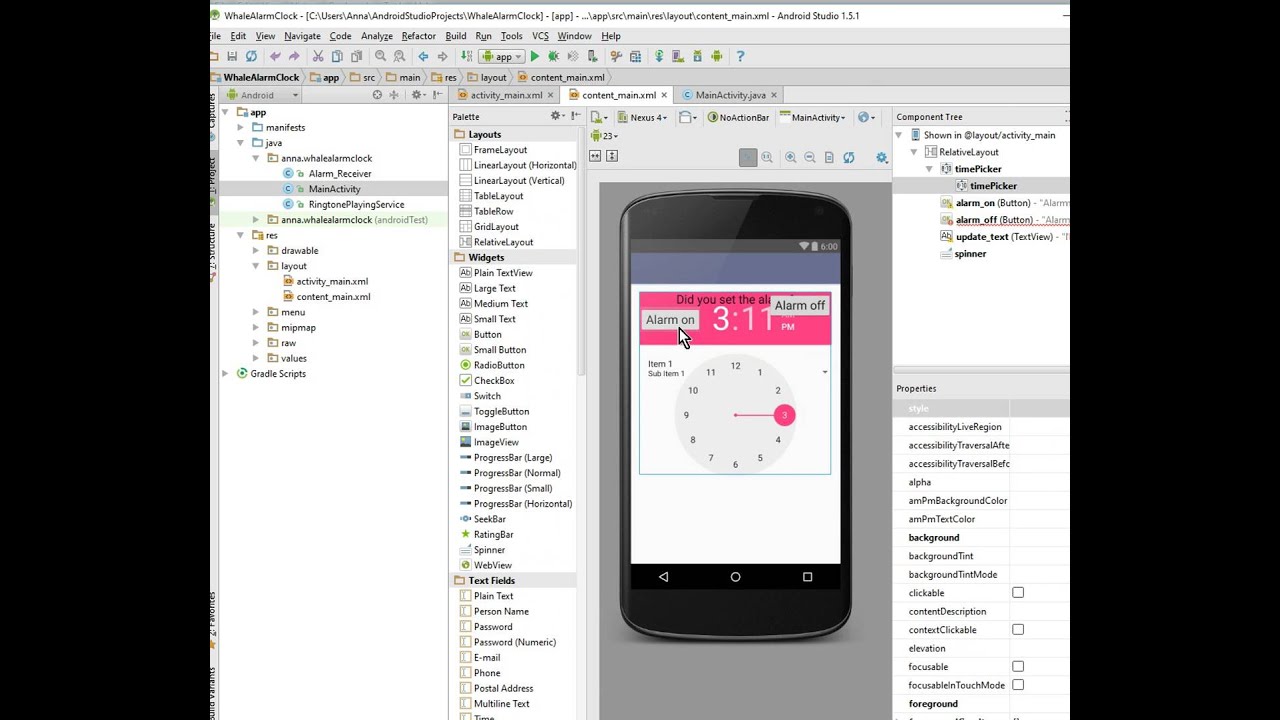Refresh the layout preview
The width and height of the screenshot is (1280, 720).
849,158
